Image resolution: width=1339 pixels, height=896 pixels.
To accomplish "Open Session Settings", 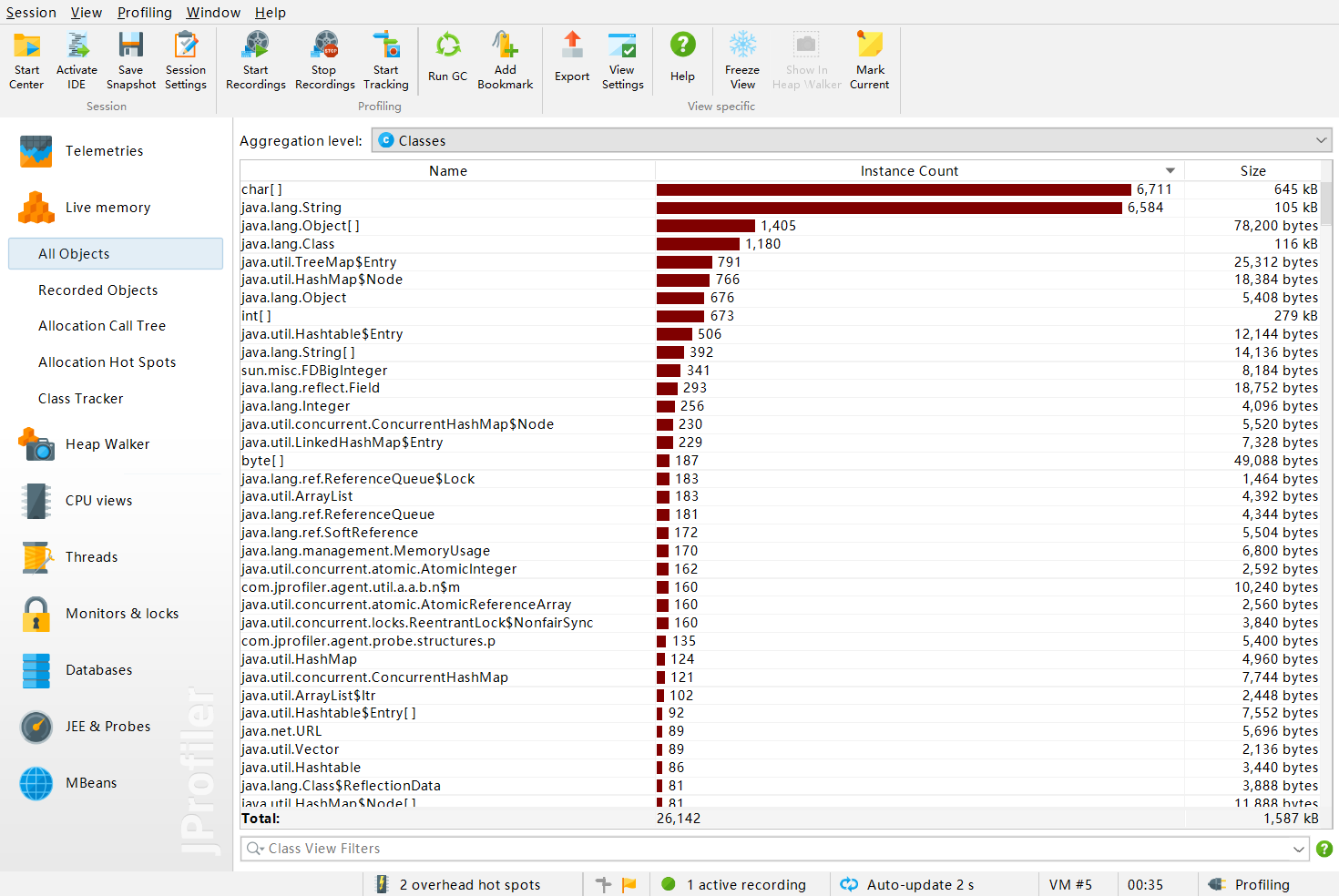I will point(186,60).
